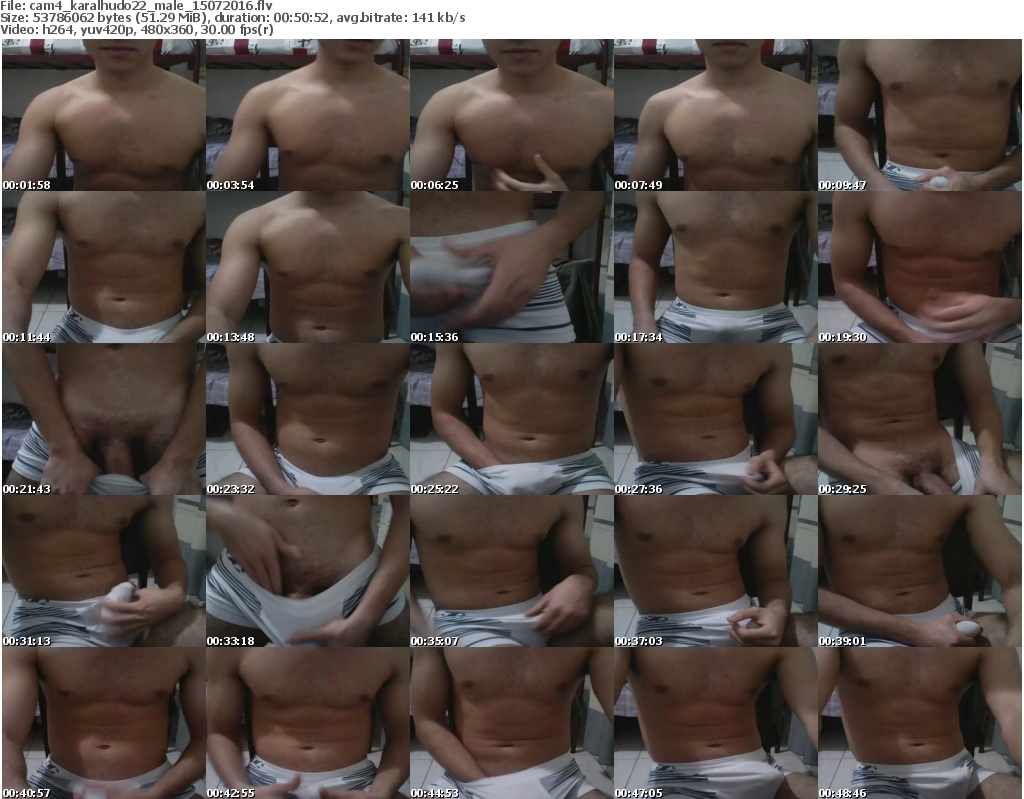Screen dimensions: 1024x799
Task: Choose the thumbnail at 00:27:36
Action: pos(715,419)
